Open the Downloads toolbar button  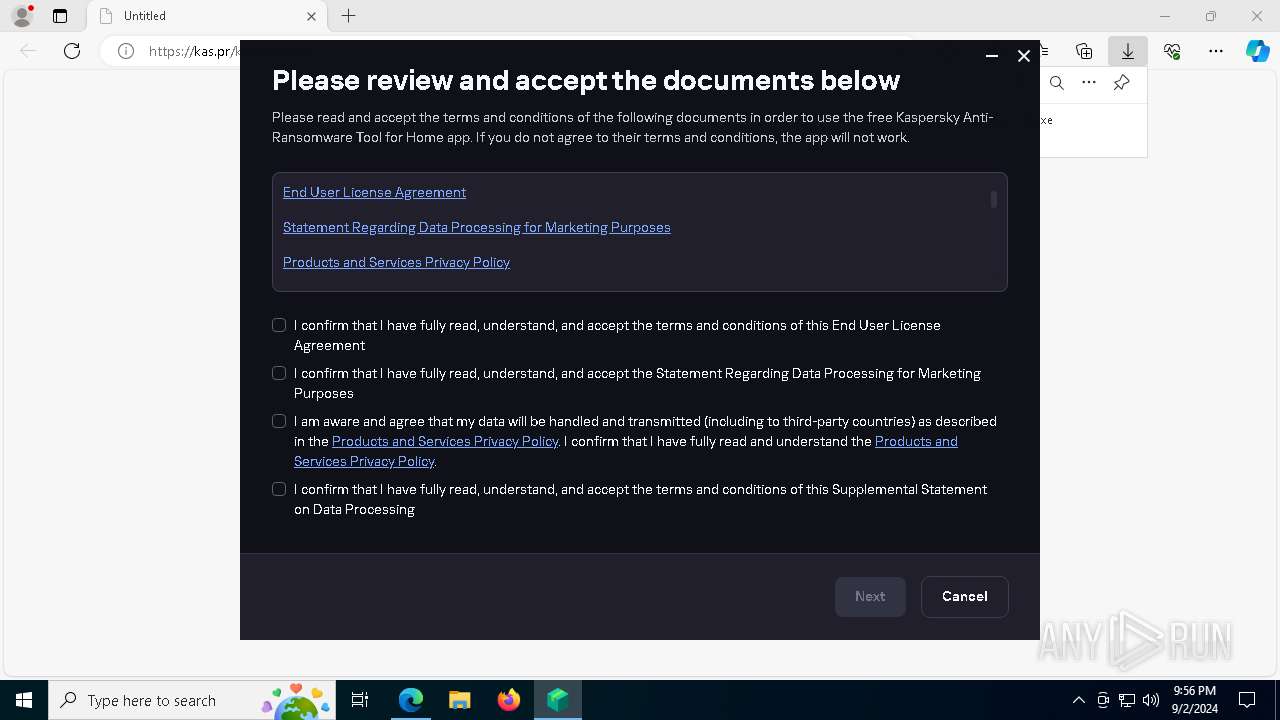pyautogui.click(x=1128, y=51)
